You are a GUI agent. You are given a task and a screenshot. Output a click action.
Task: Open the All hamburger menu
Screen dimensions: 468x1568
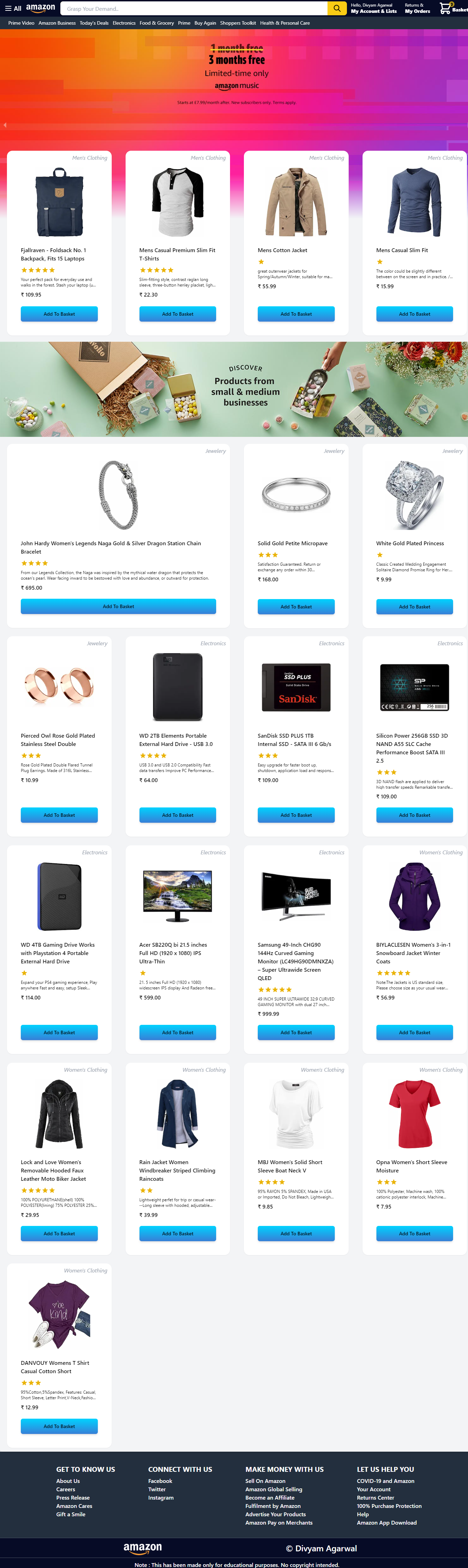pyautogui.click(x=13, y=9)
